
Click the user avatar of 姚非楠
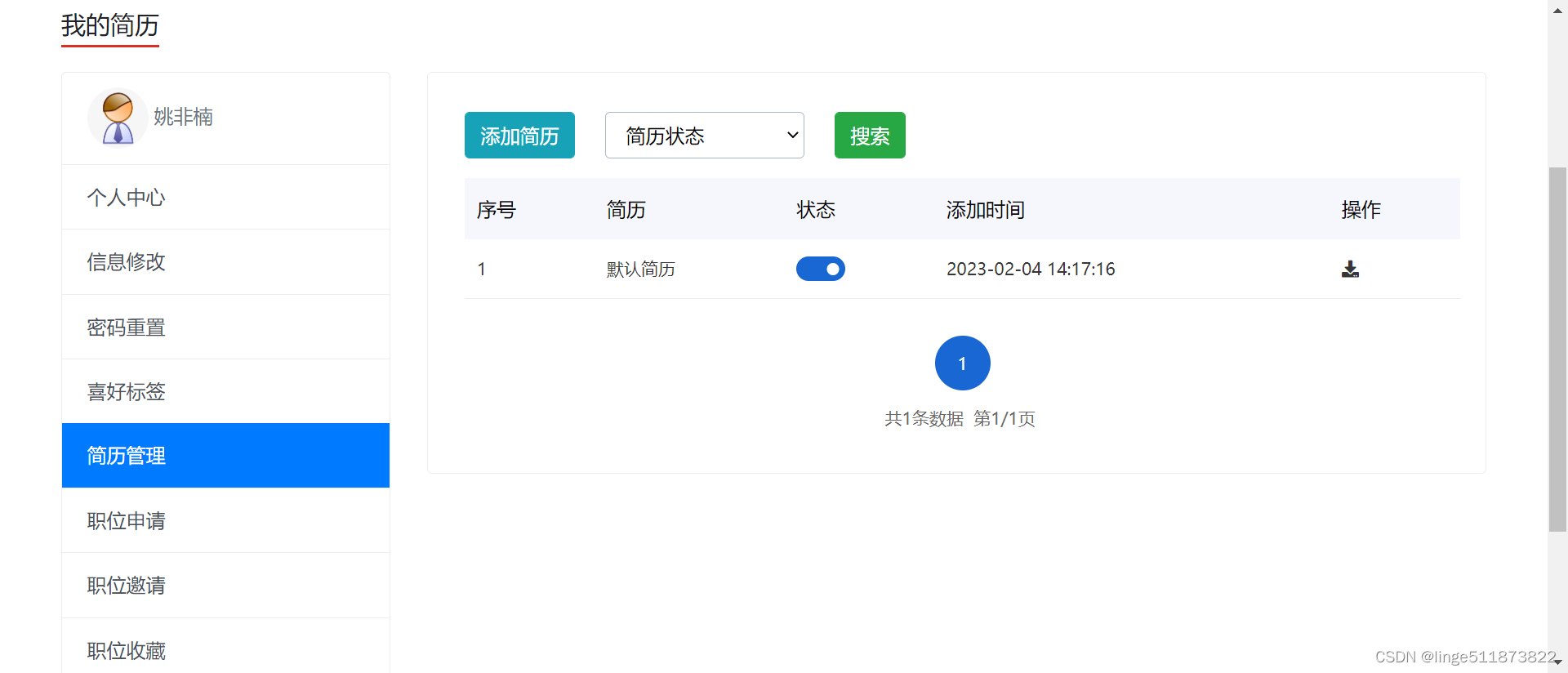click(x=118, y=117)
